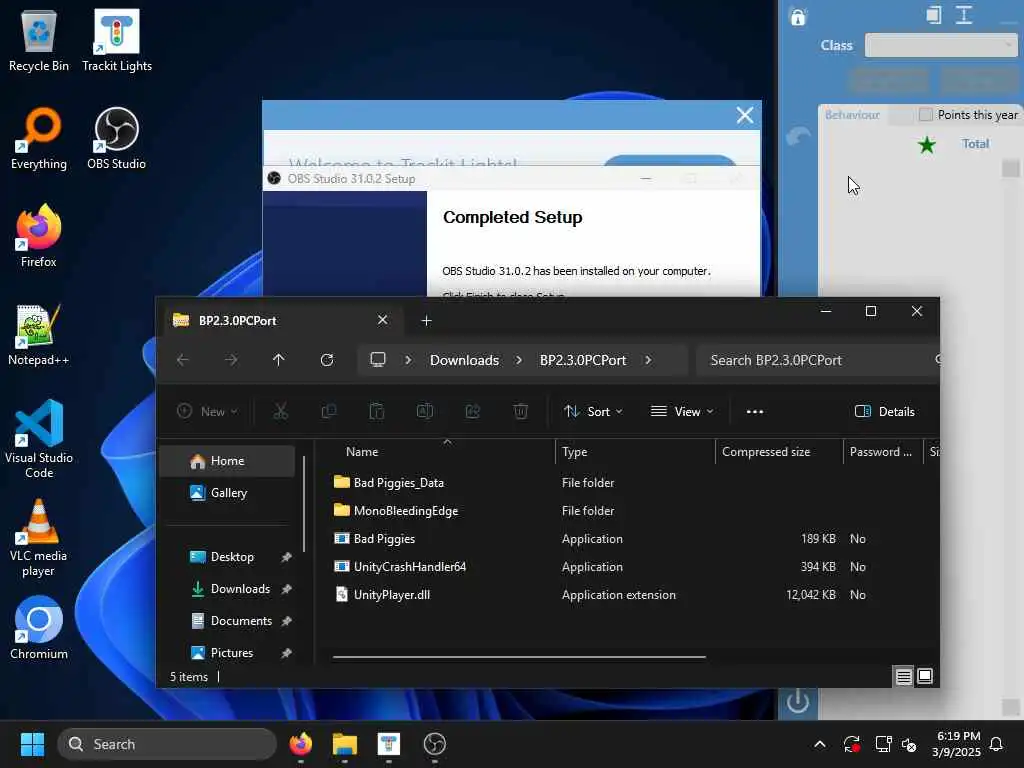
Task: Launch Trackit Lights from desktop shortcut
Action: click(117, 40)
